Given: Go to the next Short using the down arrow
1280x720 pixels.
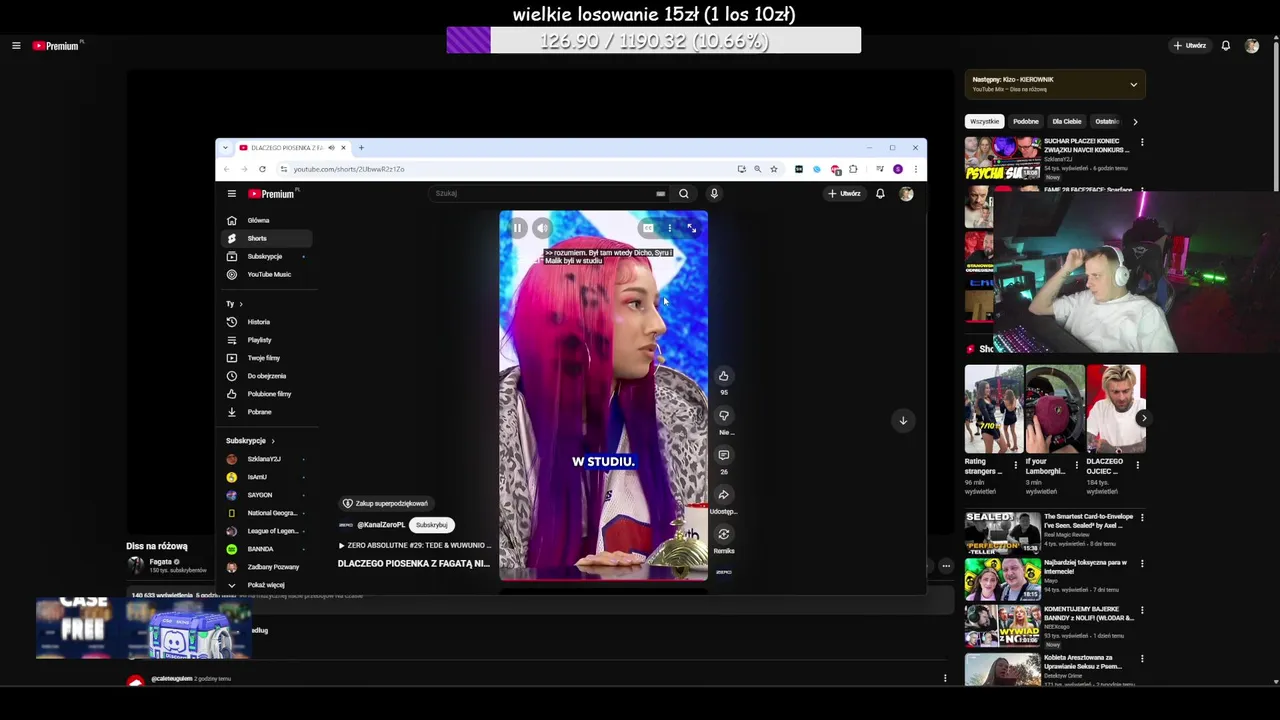Looking at the screenshot, I should pos(903,420).
